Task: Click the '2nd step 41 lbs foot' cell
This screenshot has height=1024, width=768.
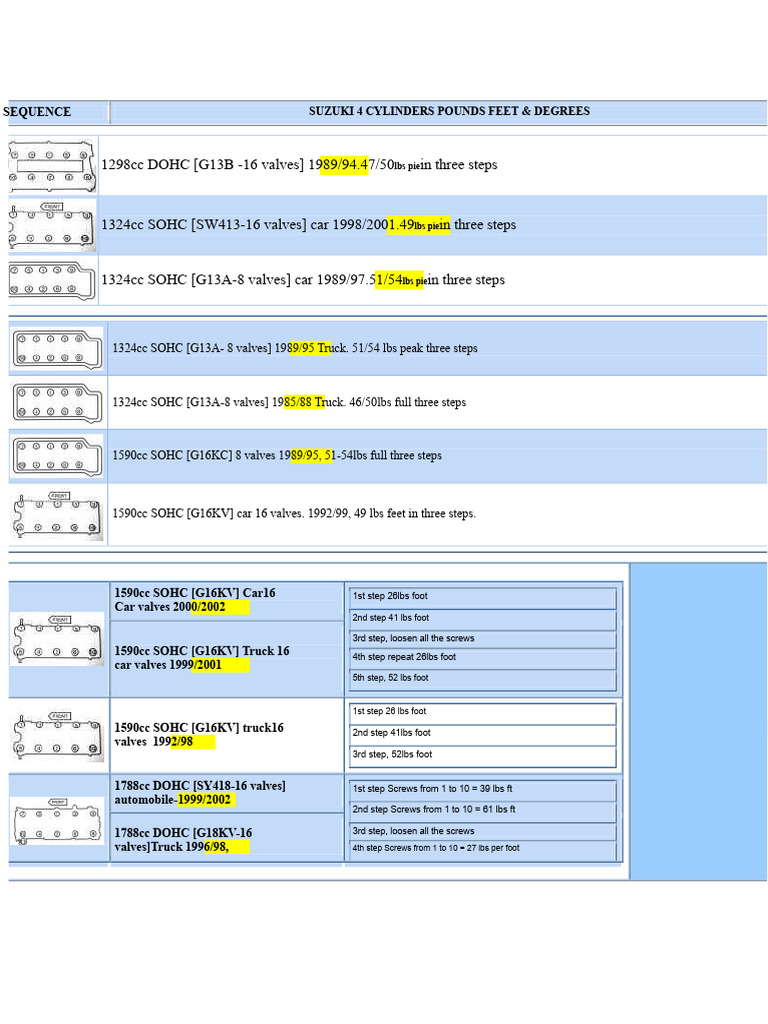Action: point(483,618)
